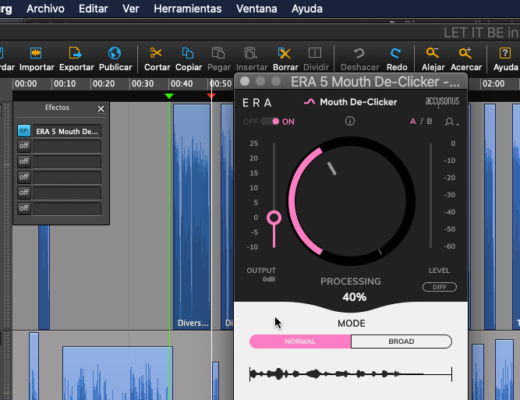The height and width of the screenshot is (400, 520).
Task: Open the Ayuda menu in menu bar
Action: coord(307,8)
